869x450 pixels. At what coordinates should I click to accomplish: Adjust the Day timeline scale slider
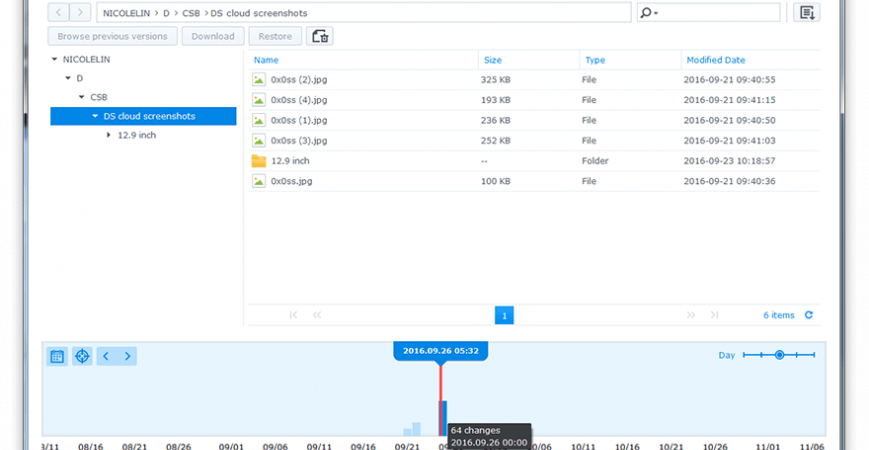click(779, 355)
